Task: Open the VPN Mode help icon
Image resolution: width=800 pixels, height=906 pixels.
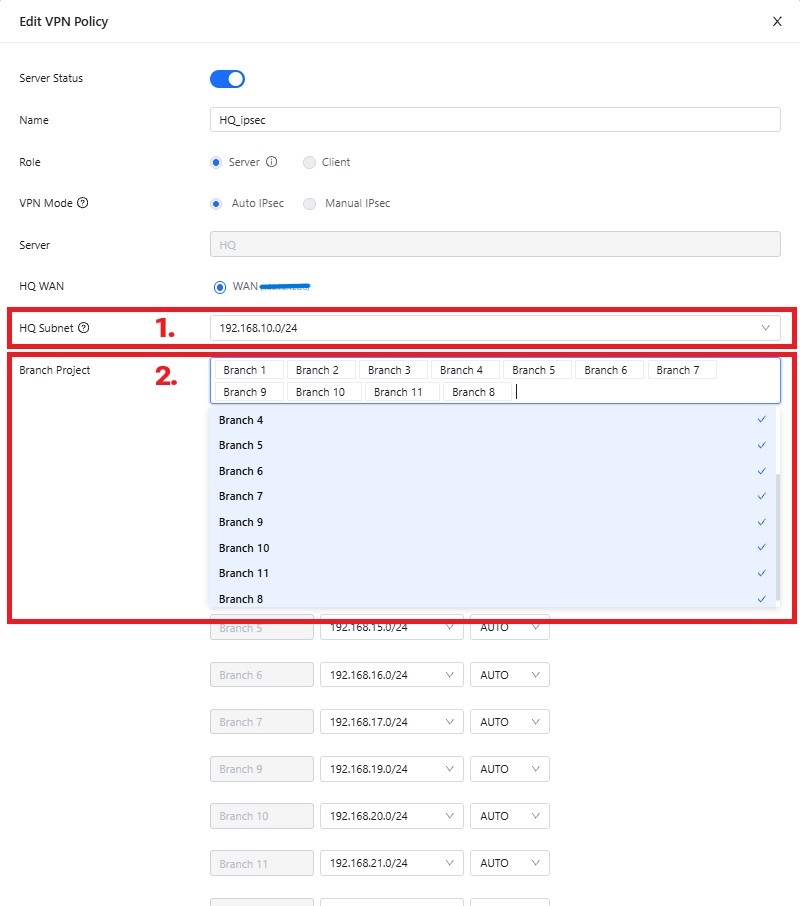Action: pos(83,203)
